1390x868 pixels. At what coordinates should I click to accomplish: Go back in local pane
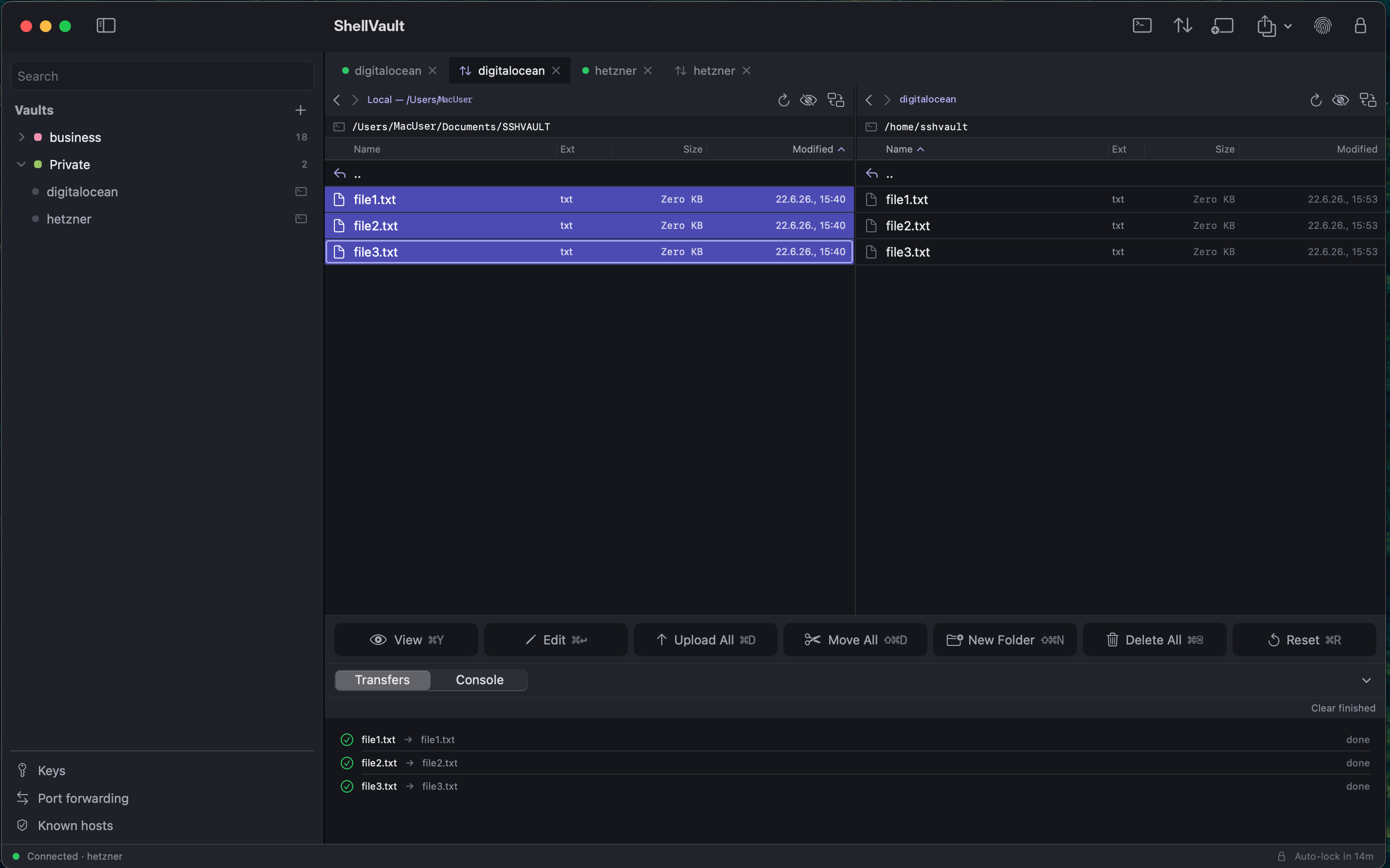click(337, 100)
